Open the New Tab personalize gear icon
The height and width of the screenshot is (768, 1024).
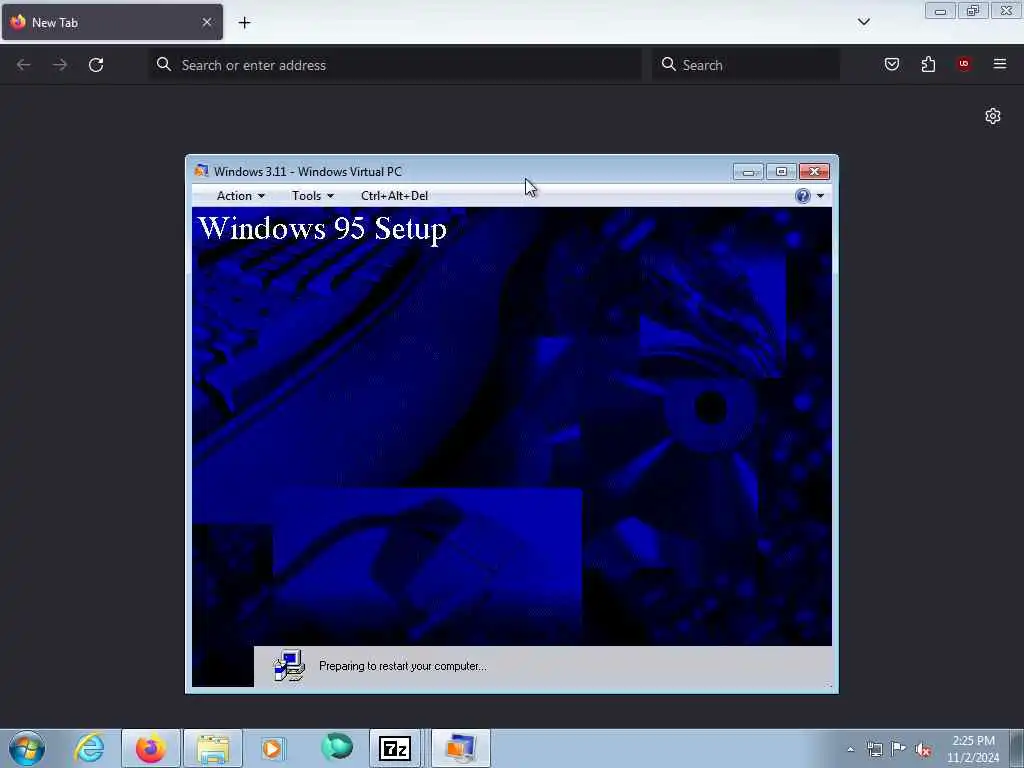tap(993, 116)
